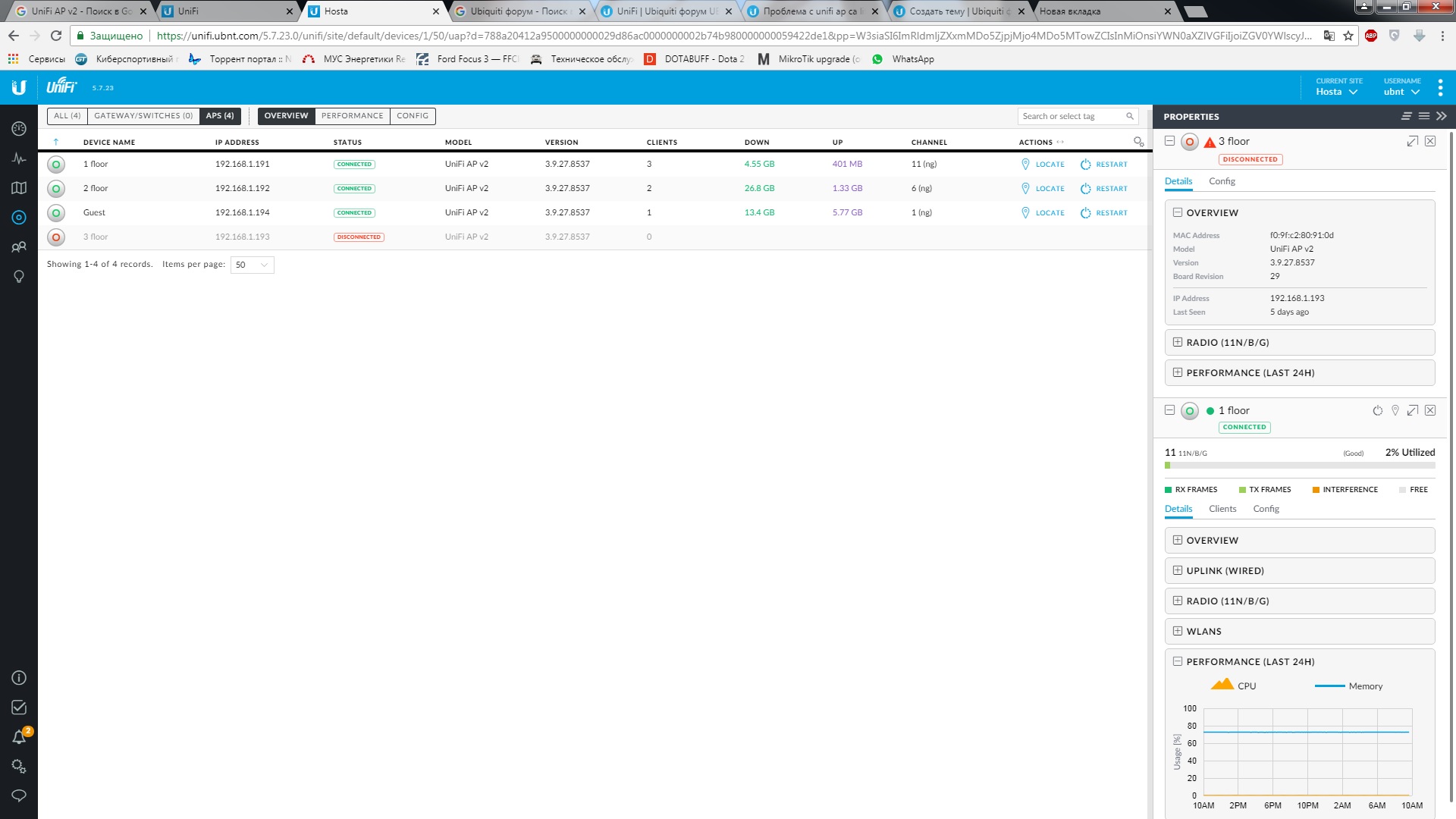The image size is (1456, 819).
Task: Sort table by Clients column
Action: (x=662, y=143)
